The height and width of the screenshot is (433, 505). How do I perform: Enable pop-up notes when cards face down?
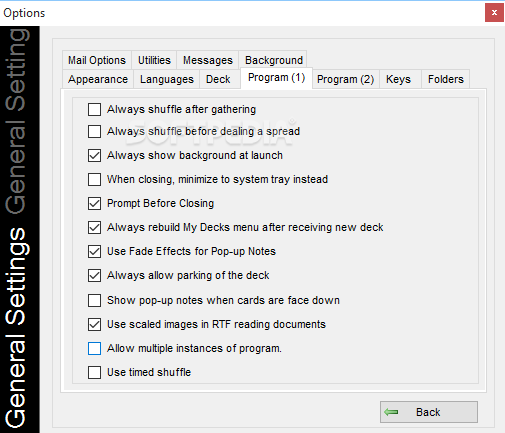(x=94, y=300)
